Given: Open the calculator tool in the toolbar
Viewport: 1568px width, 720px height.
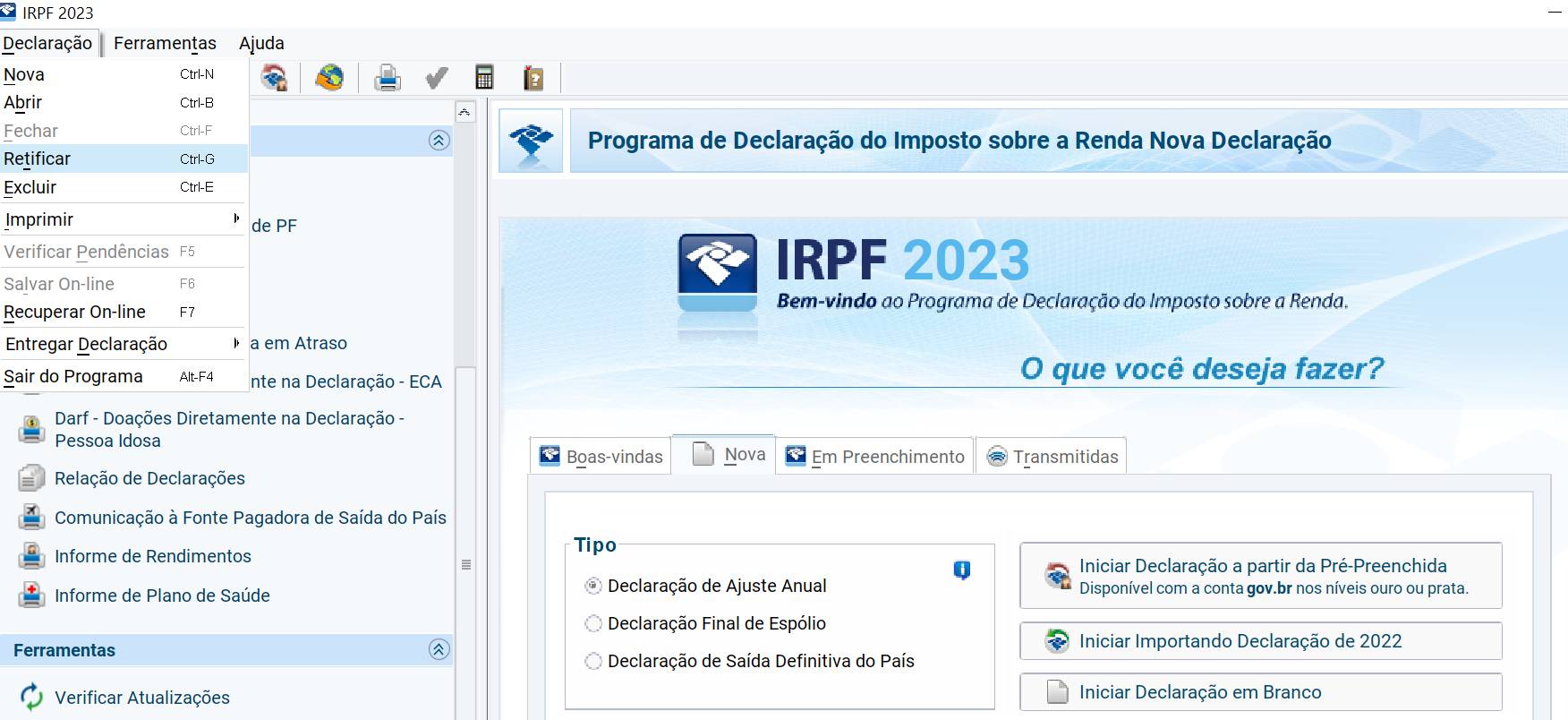Looking at the screenshot, I should tap(484, 78).
